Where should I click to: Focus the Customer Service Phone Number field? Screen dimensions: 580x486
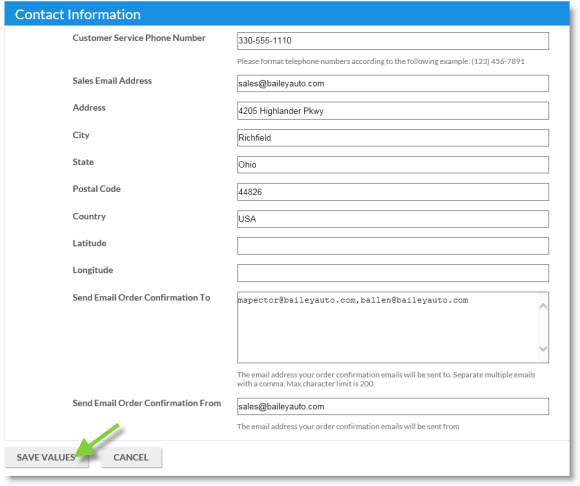392,41
